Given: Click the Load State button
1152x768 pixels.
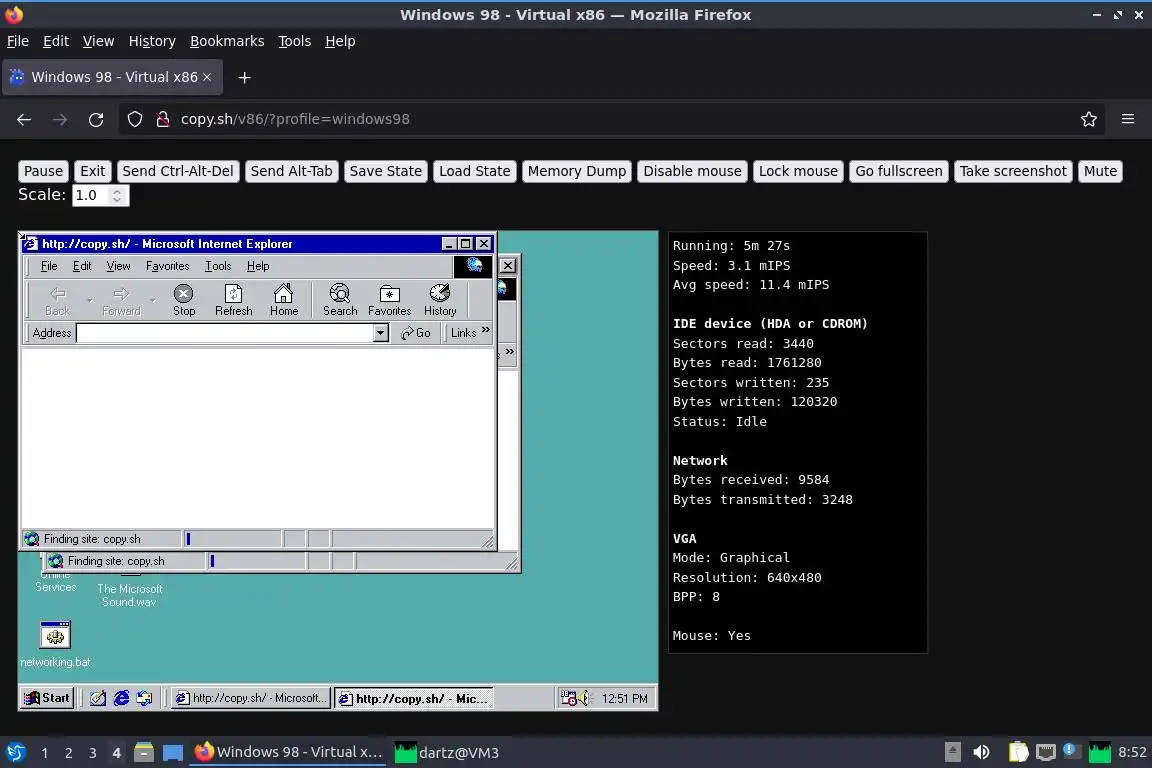Looking at the screenshot, I should (475, 171).
